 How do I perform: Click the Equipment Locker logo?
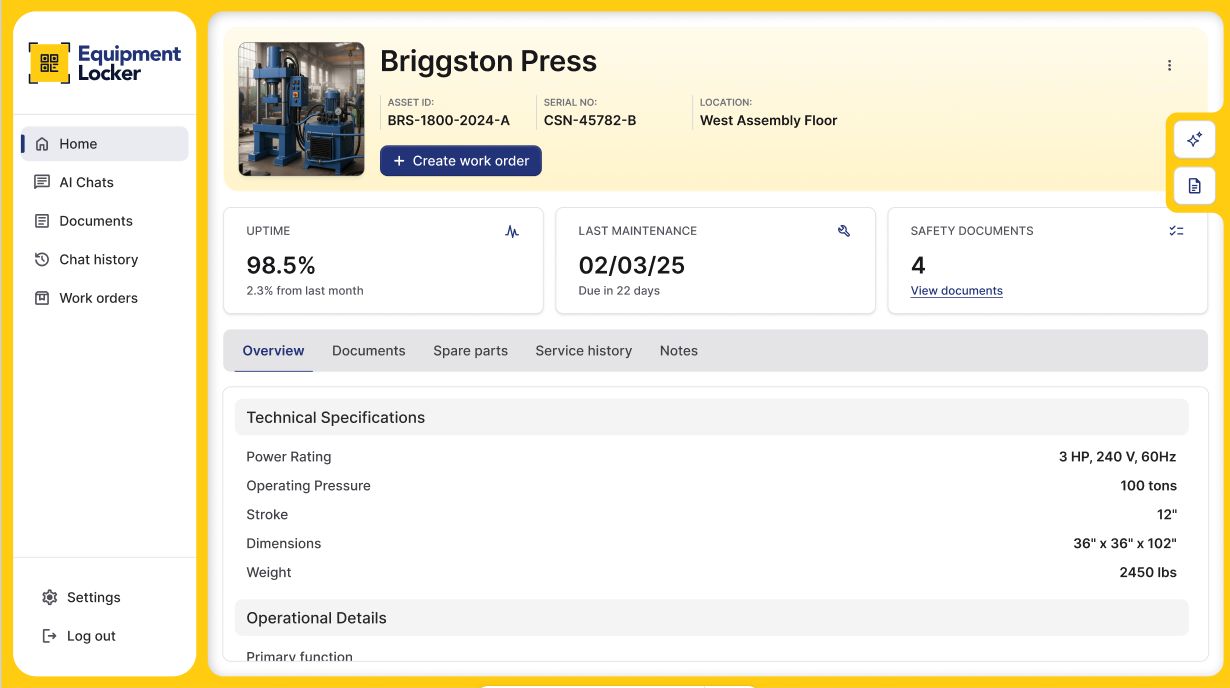point(105,63)
